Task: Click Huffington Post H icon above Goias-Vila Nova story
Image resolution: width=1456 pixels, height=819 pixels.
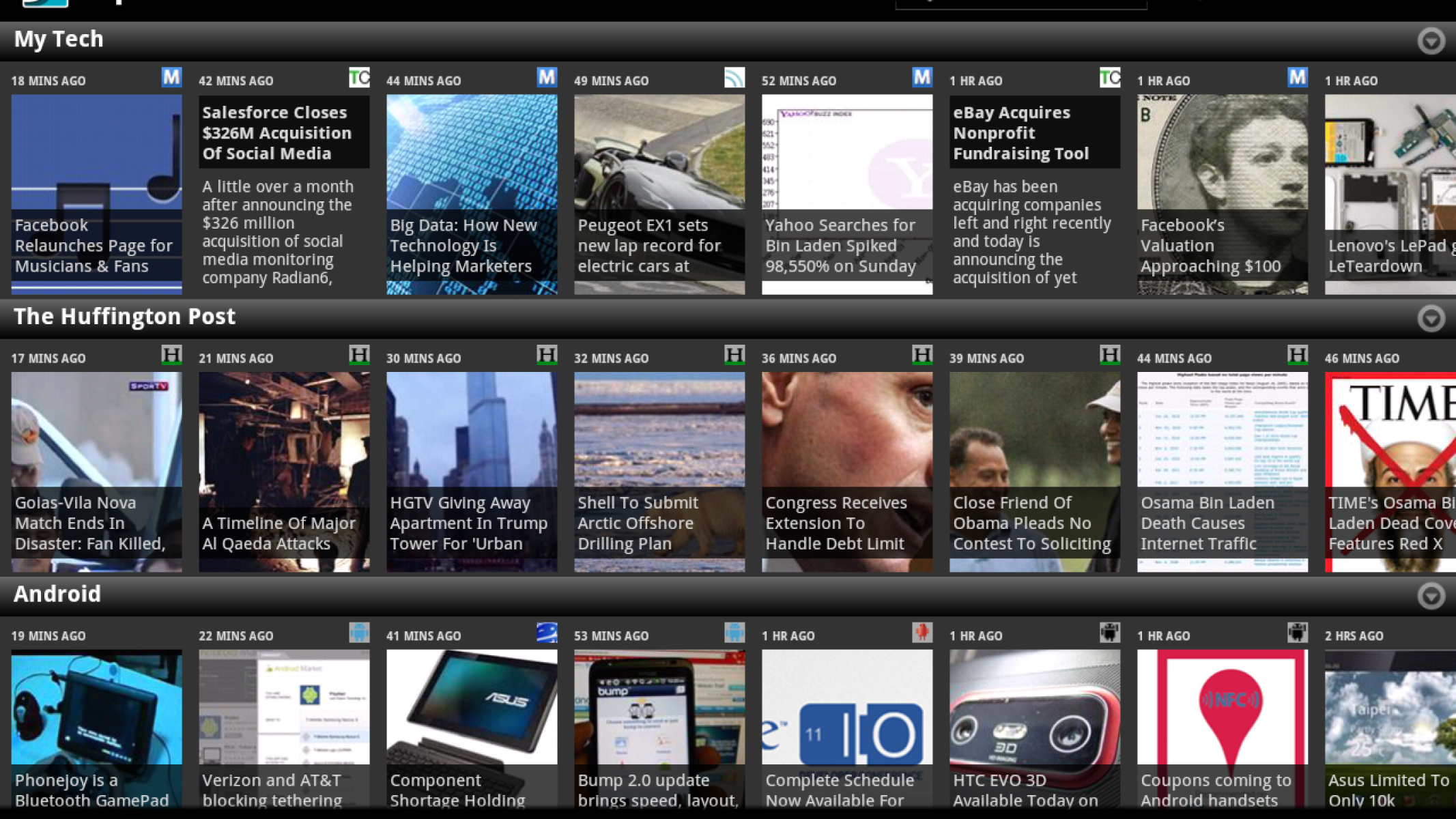Action: point(171,355)
